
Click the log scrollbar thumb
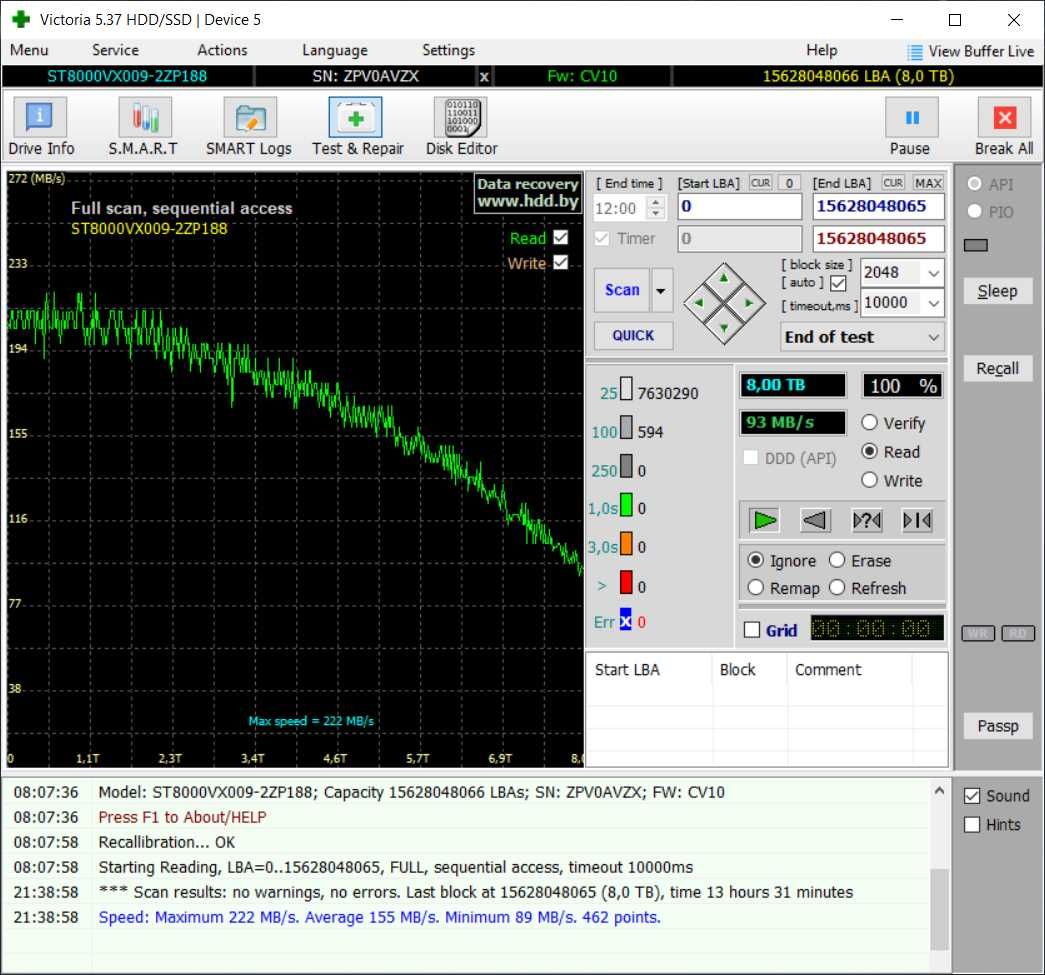[939, 908]
